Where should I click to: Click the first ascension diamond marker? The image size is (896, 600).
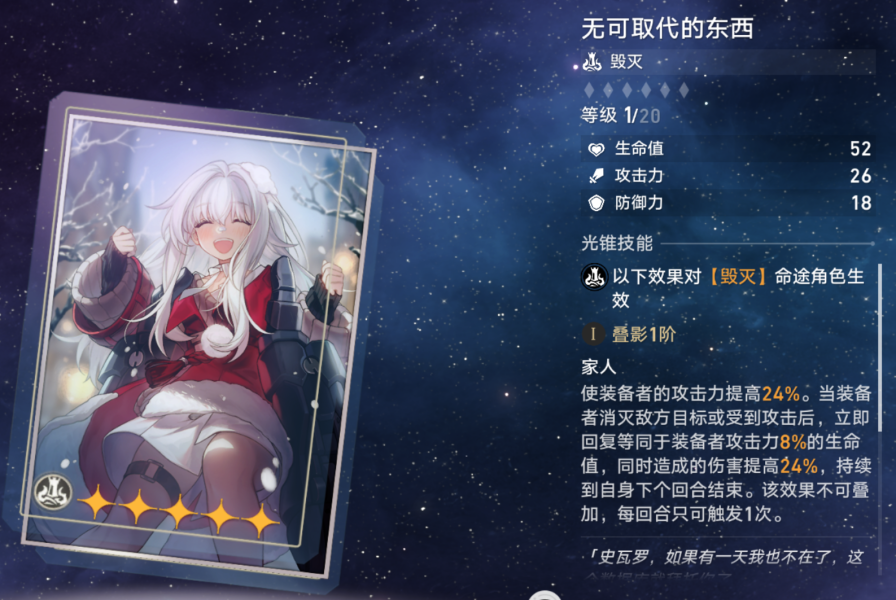point(589,90)
